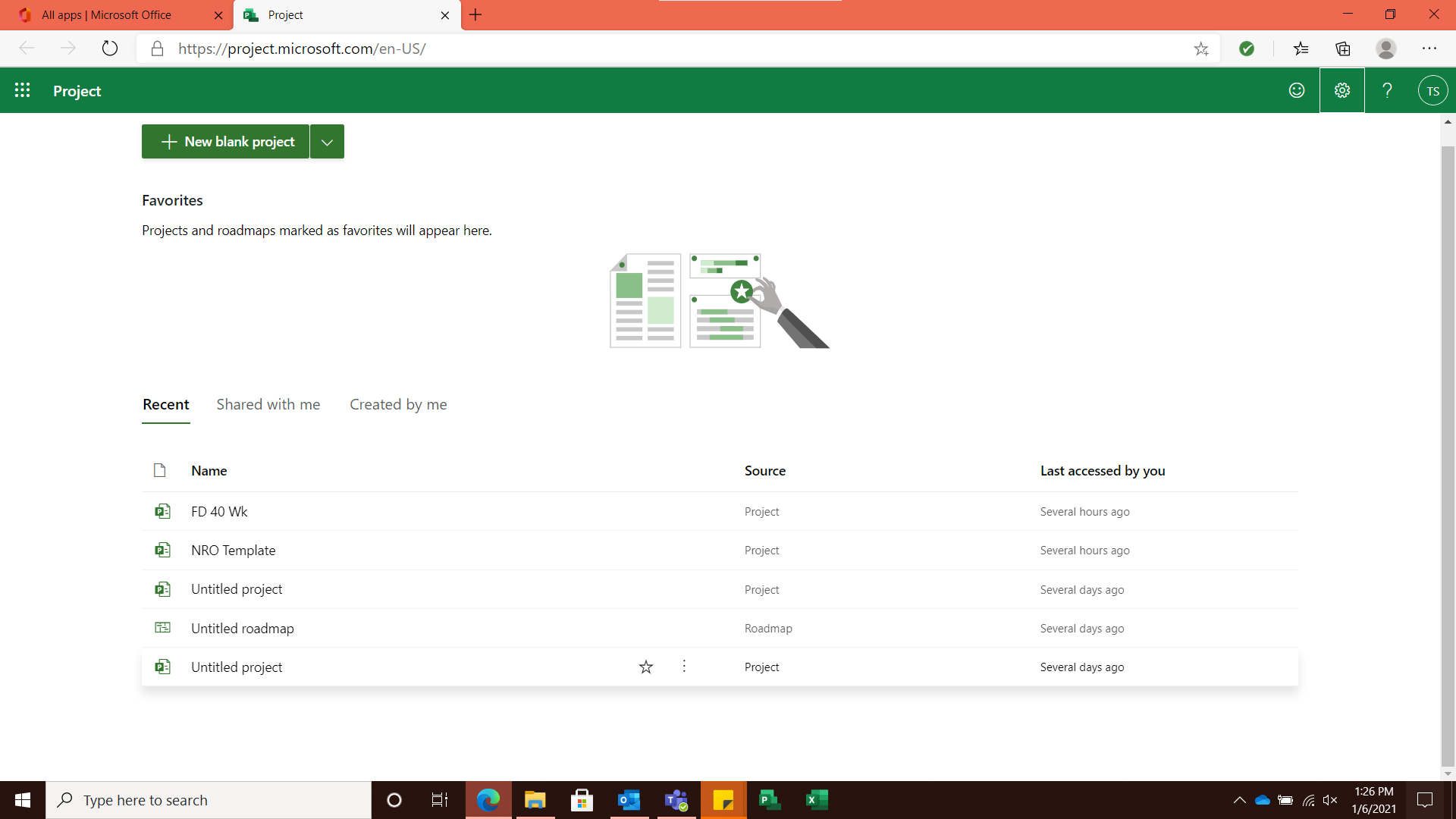This screenshot has width=1456, height=819.
Task: Create a New blank project
Action: (225, 142)
